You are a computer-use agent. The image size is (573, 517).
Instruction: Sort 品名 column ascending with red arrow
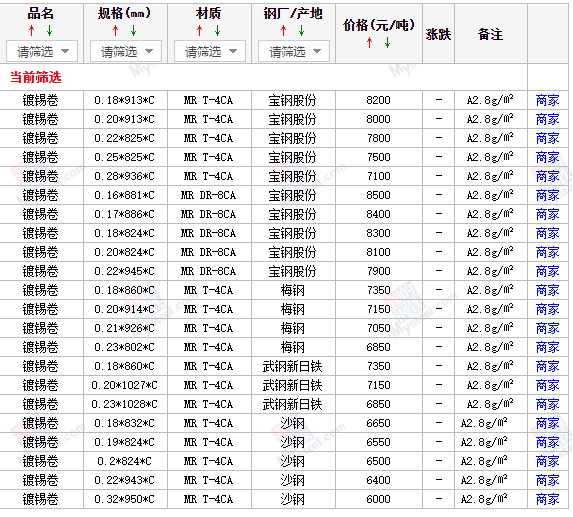pyautogui.click(x=32, y=31)
